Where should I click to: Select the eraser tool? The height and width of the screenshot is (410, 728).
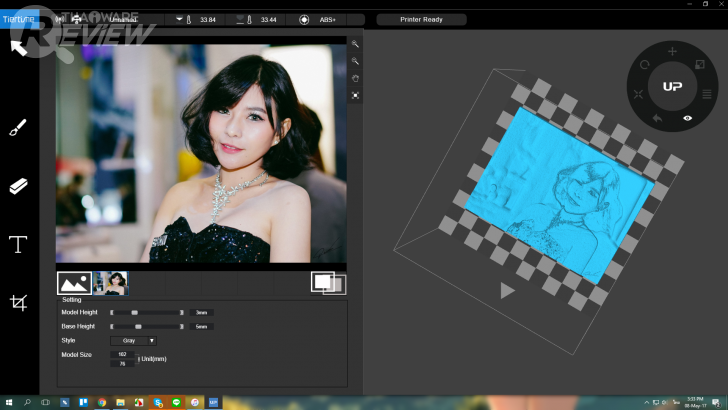tap(18, 186)
